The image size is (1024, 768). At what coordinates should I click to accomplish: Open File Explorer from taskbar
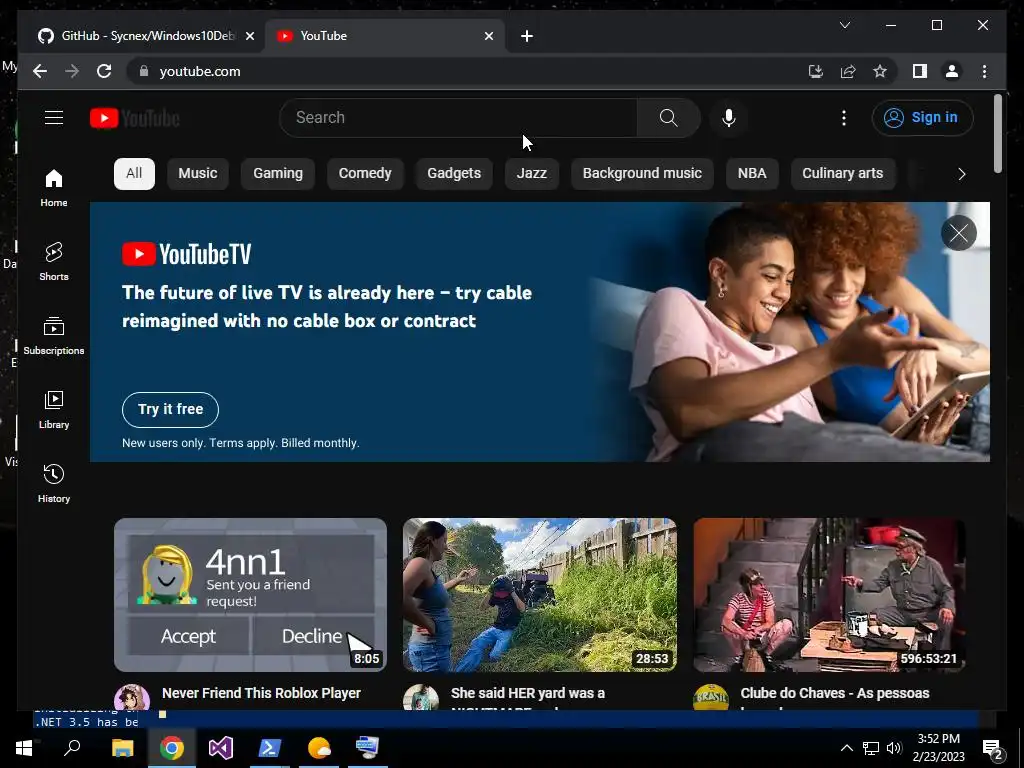click(122, 748)
